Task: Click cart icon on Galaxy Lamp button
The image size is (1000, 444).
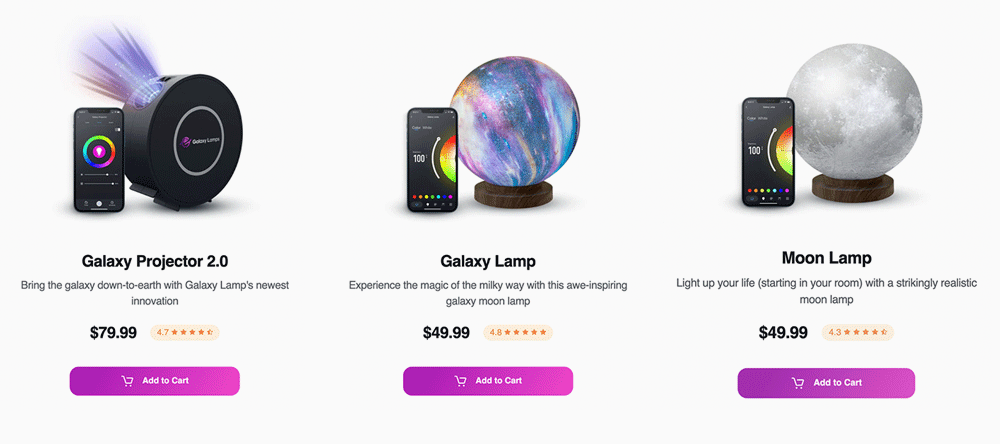Action: (460, 381)
